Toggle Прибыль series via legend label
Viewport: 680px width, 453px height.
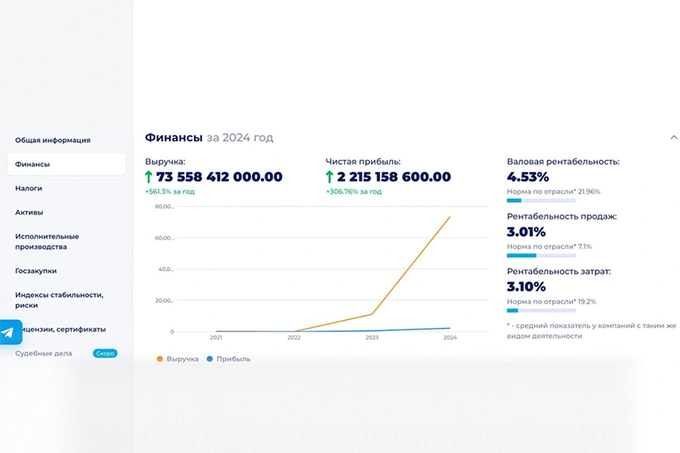coord(233,358)
